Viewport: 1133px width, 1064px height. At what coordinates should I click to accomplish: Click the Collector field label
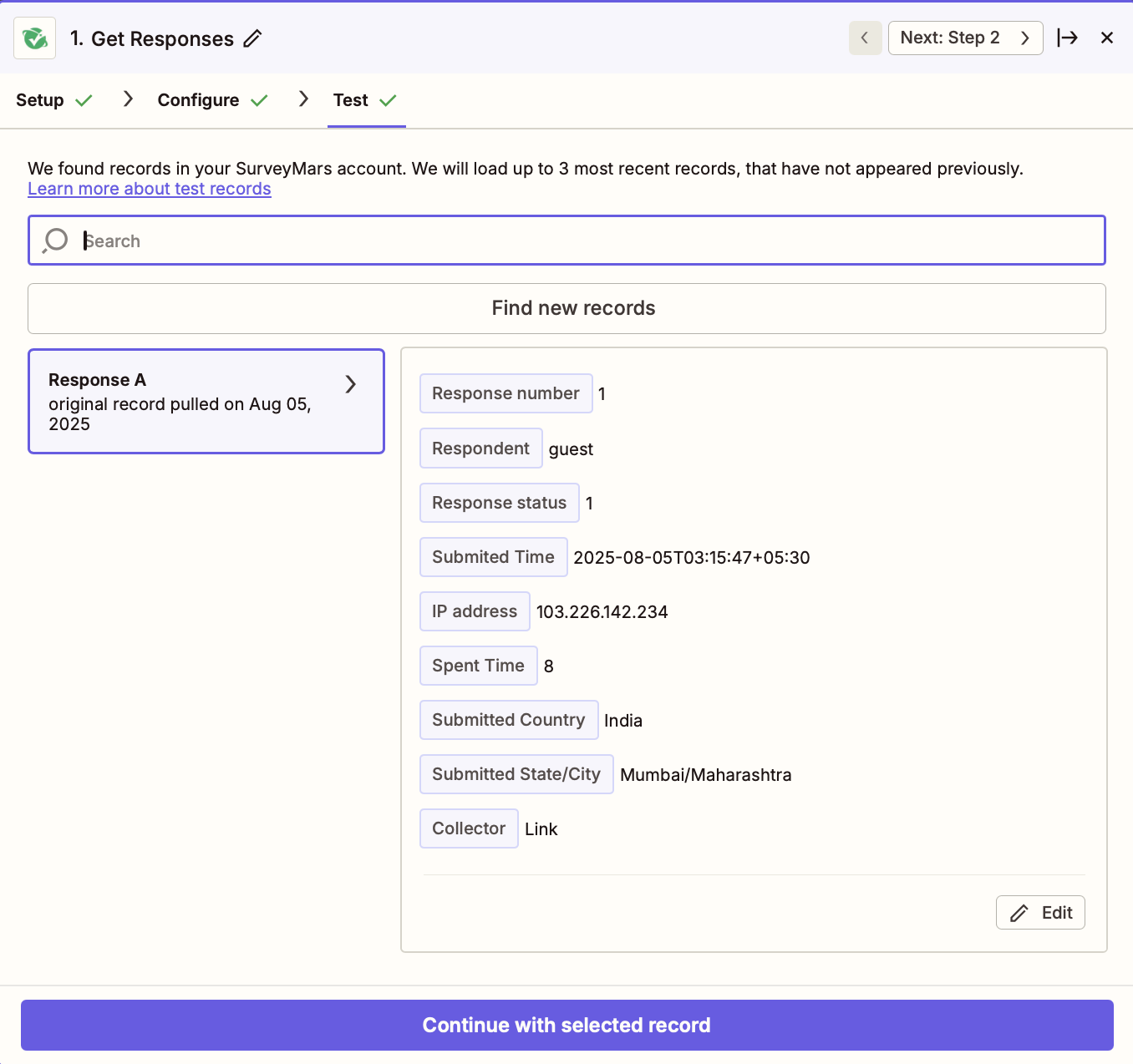[x=469, y=828]
